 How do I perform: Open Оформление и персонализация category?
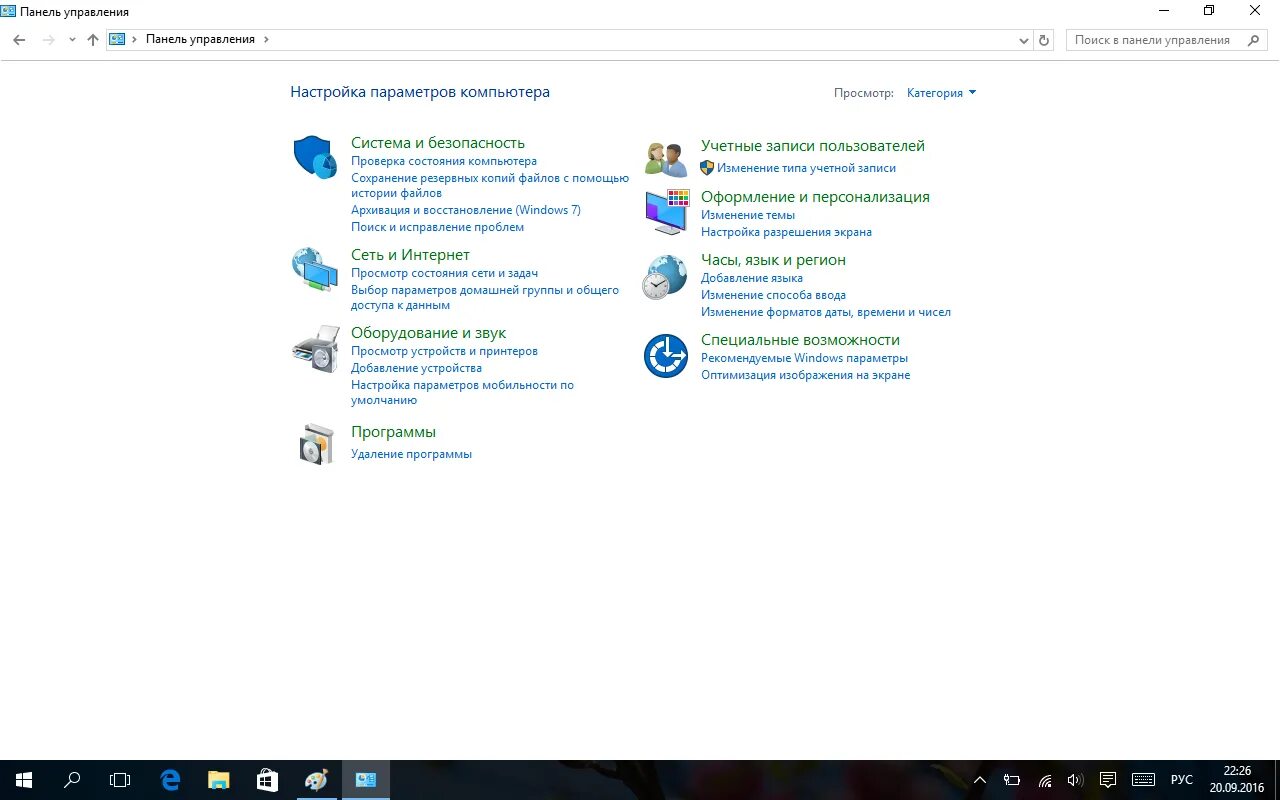pos(815,197)
